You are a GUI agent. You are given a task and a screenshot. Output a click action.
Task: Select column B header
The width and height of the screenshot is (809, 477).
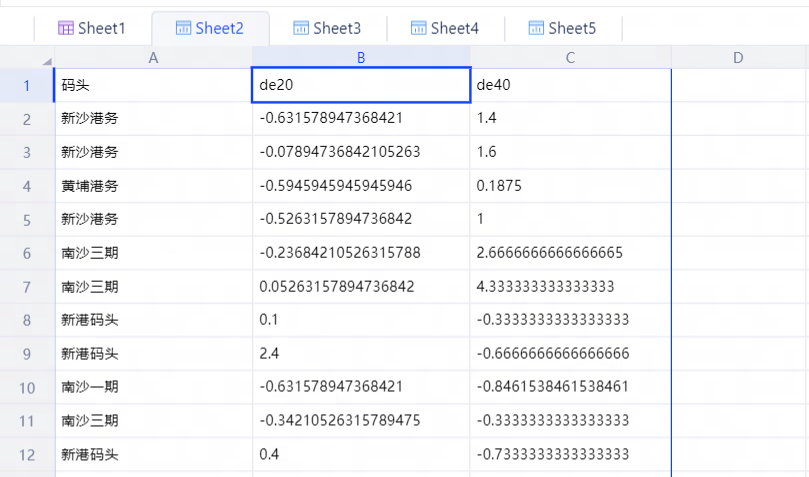361,58
